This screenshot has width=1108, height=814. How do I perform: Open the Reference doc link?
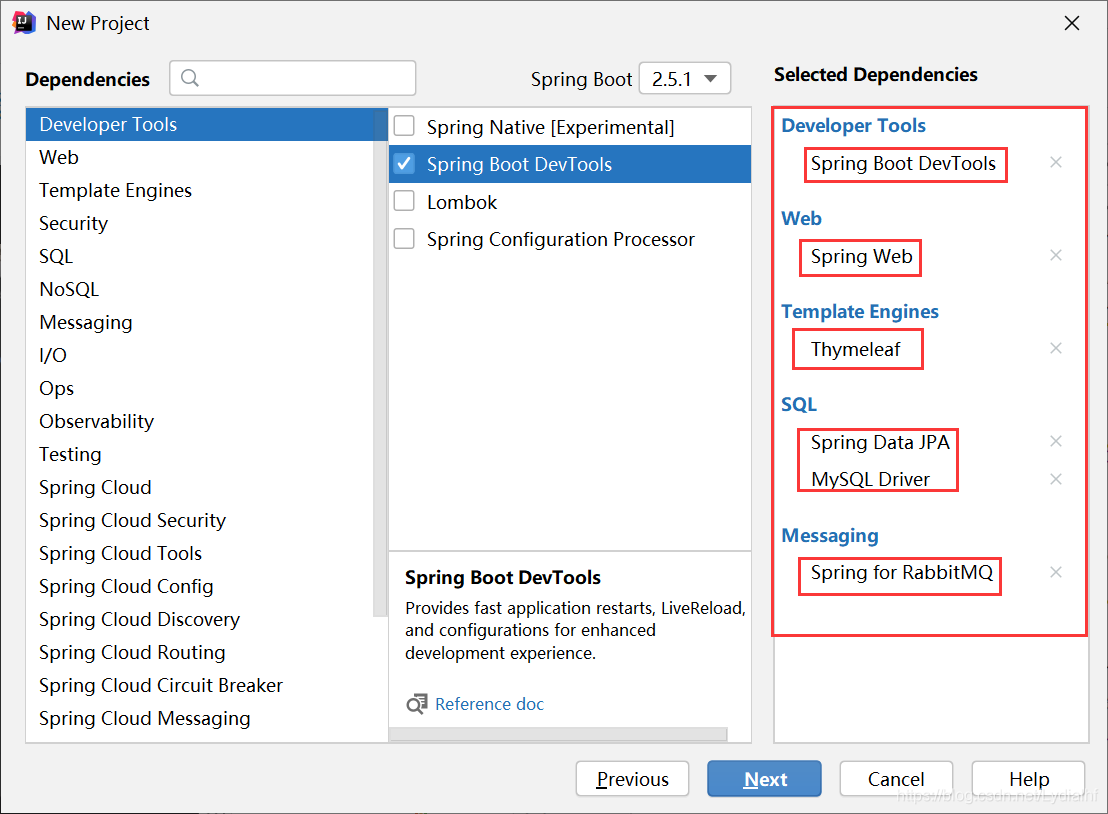[x=489, y=704]
